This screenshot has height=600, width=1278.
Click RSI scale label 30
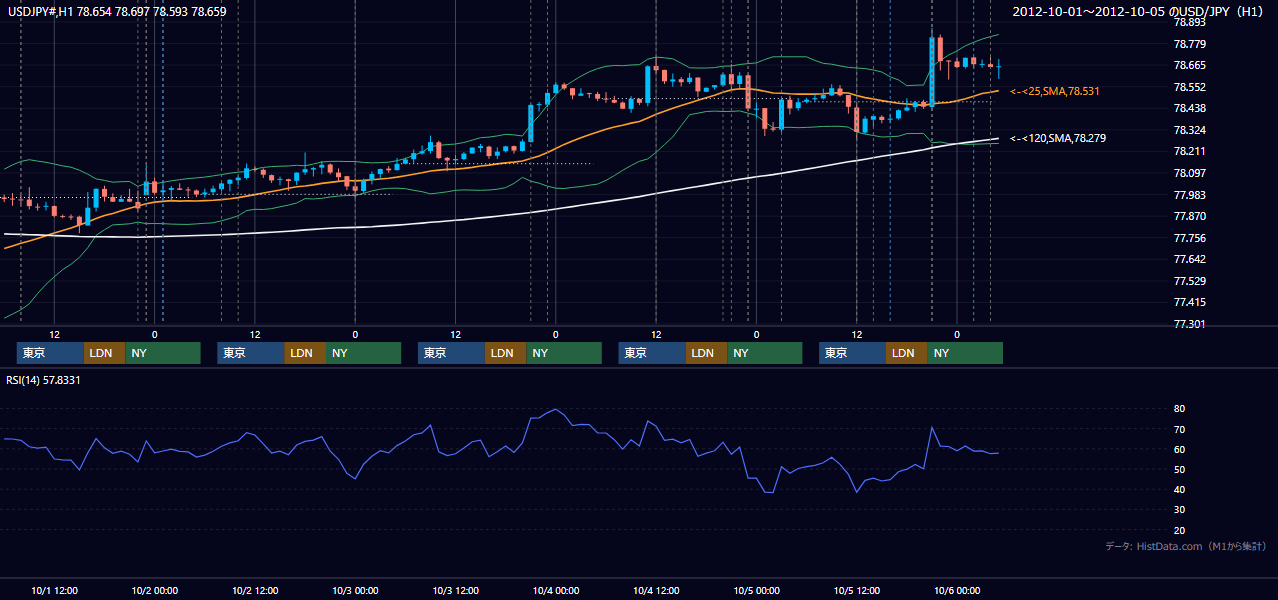[1179, 509]
